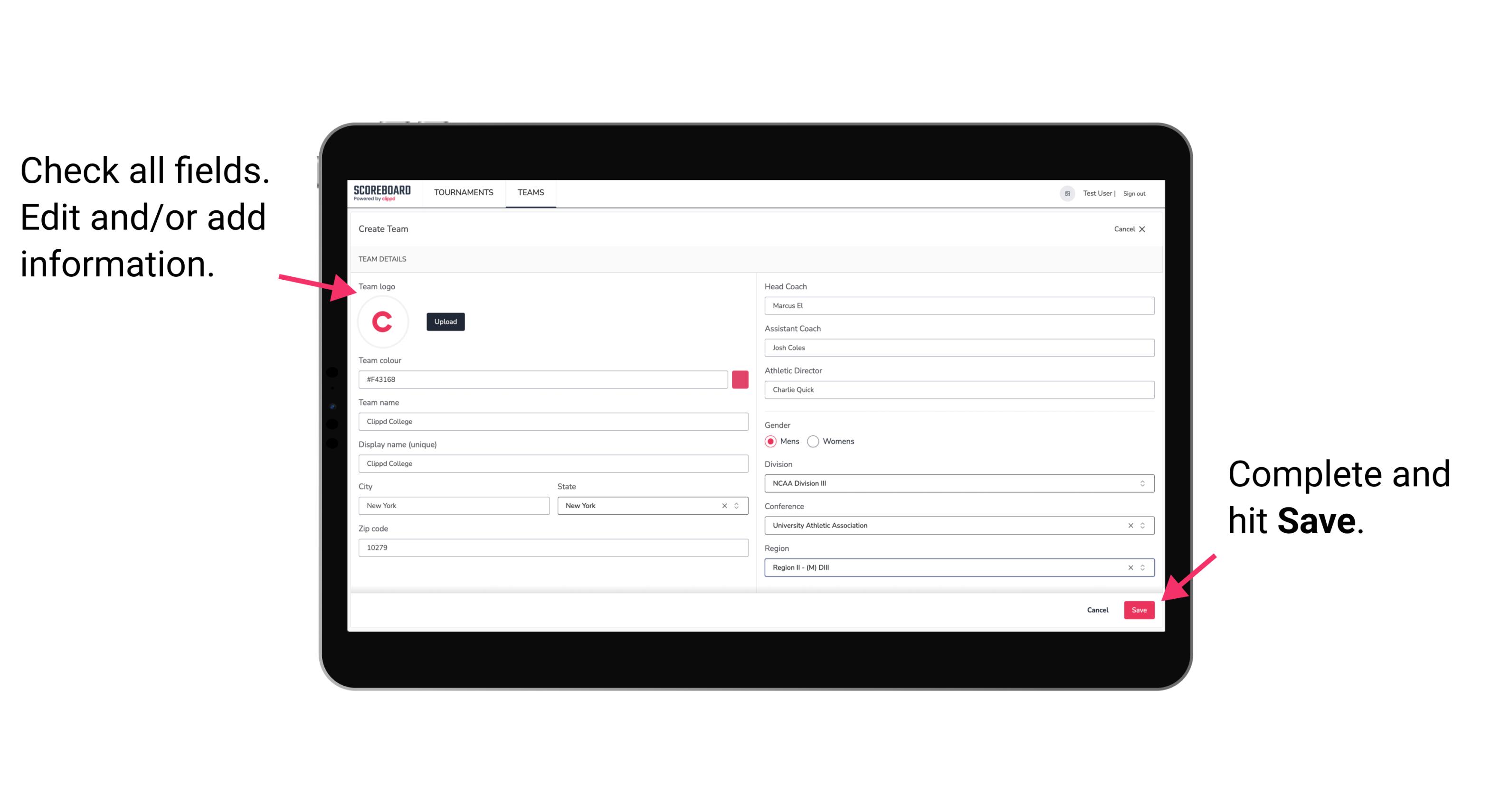The width and height of the screenshot is (1510, 812).
Task: Click the Upload team logo icon
Action: click(x=445, y=321)
